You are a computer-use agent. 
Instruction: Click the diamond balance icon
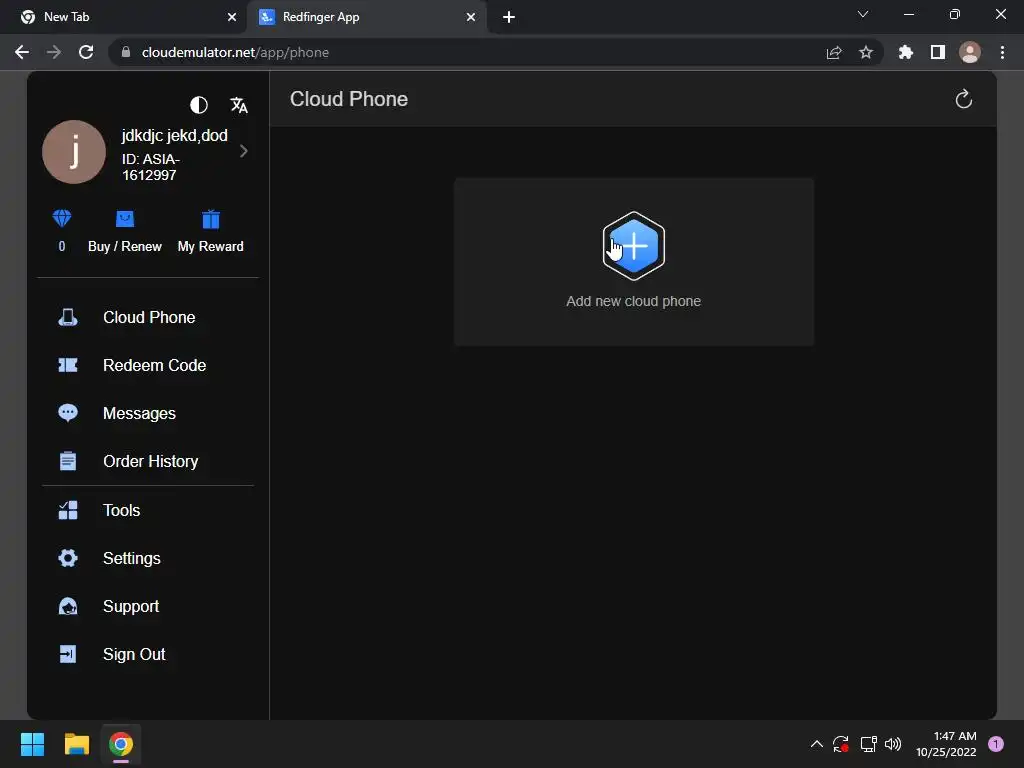point(62,218)
